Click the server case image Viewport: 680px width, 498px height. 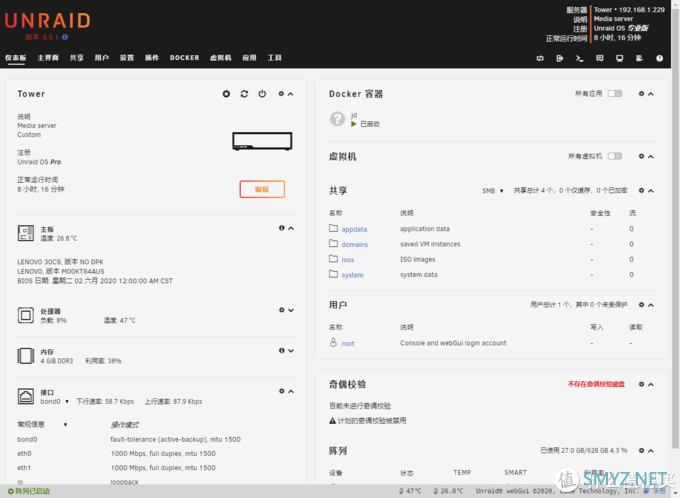tap(262, 141)
